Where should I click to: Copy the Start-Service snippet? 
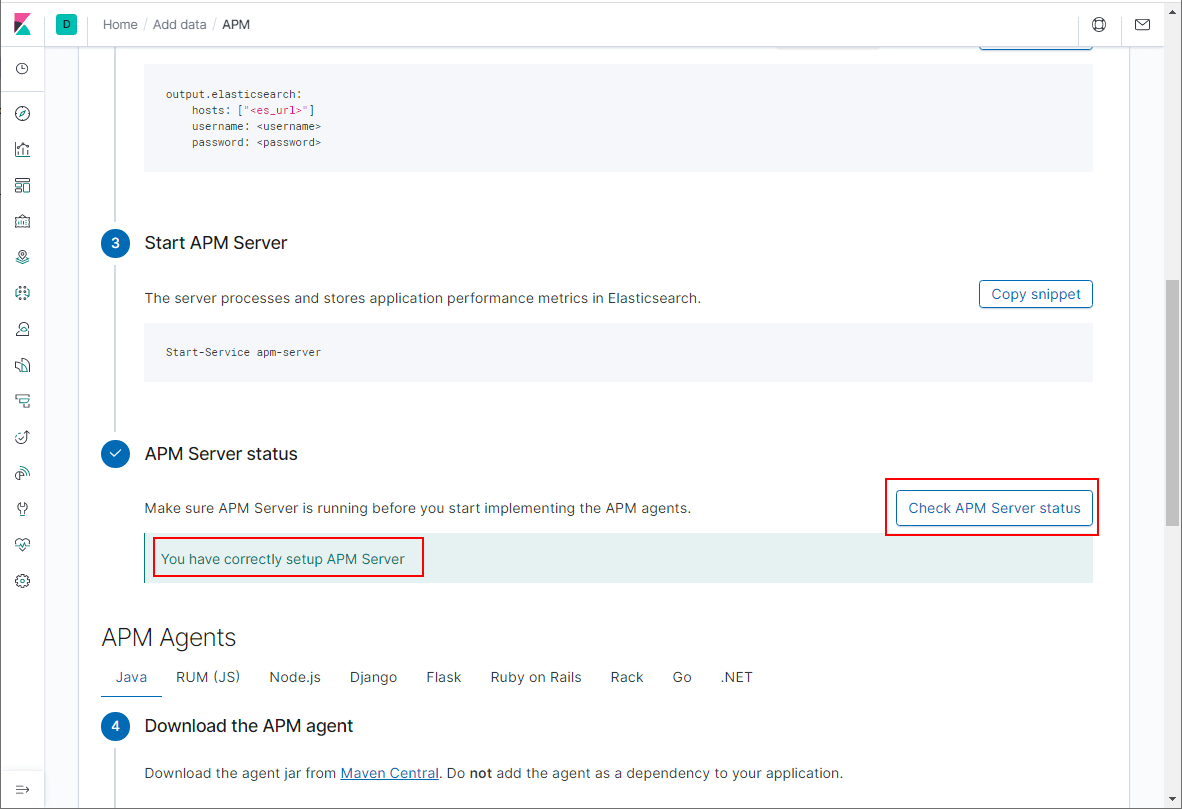pyautogui.click(x=1036, y=294)
